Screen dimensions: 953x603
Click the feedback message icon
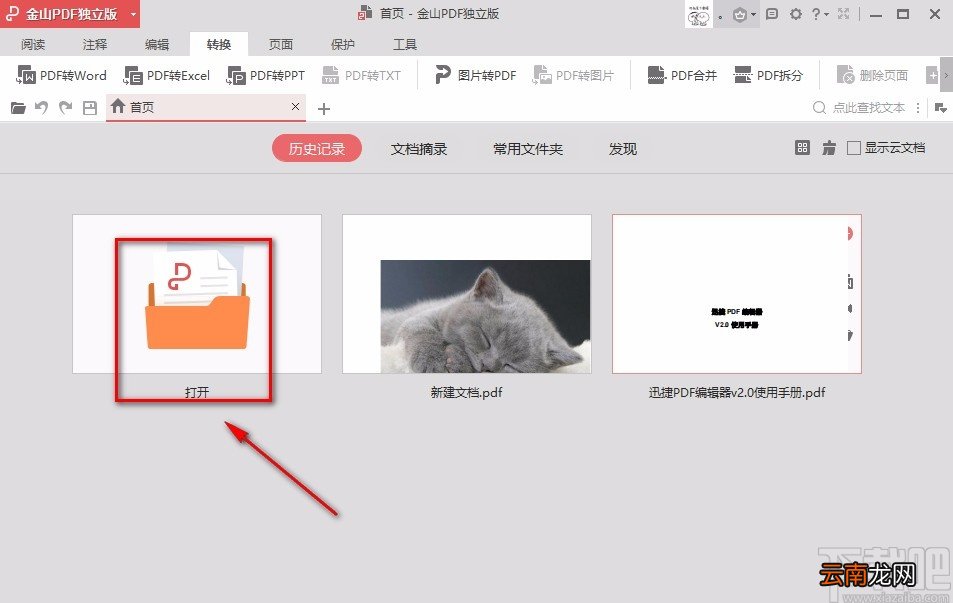pyautogui.click(x=772, y=13)
